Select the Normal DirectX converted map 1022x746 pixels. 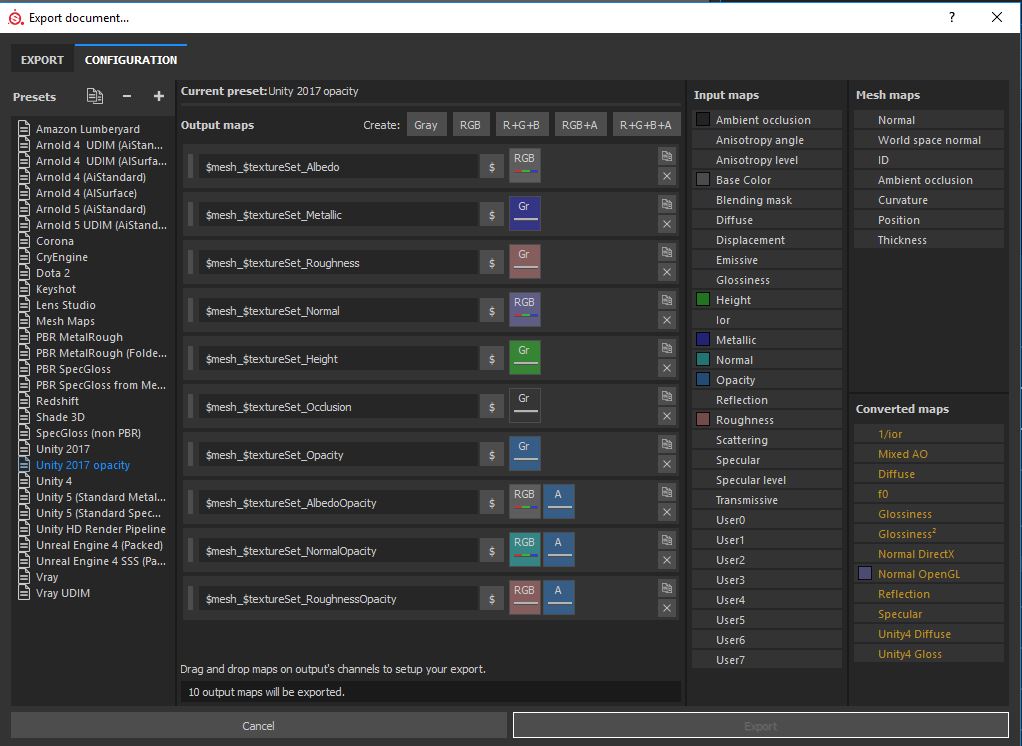tap(929, 554)
